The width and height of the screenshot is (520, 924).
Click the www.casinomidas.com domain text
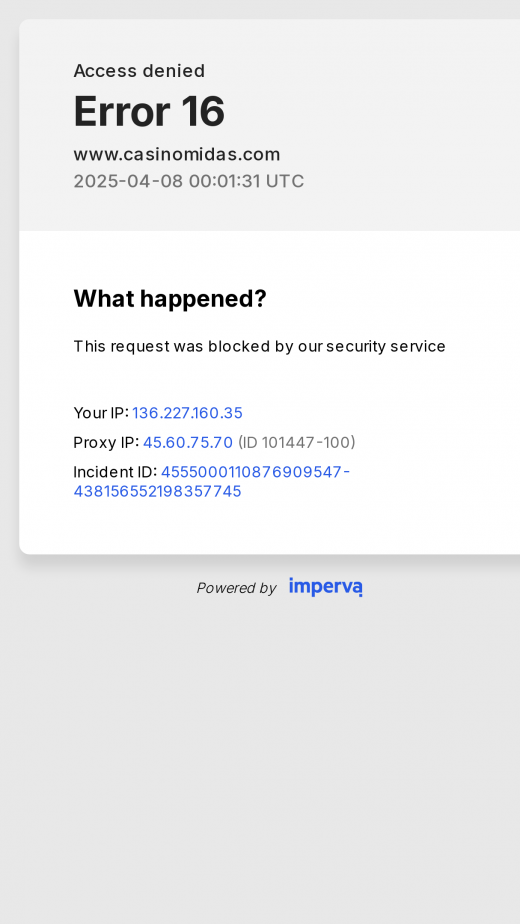(x=177, y=154)
